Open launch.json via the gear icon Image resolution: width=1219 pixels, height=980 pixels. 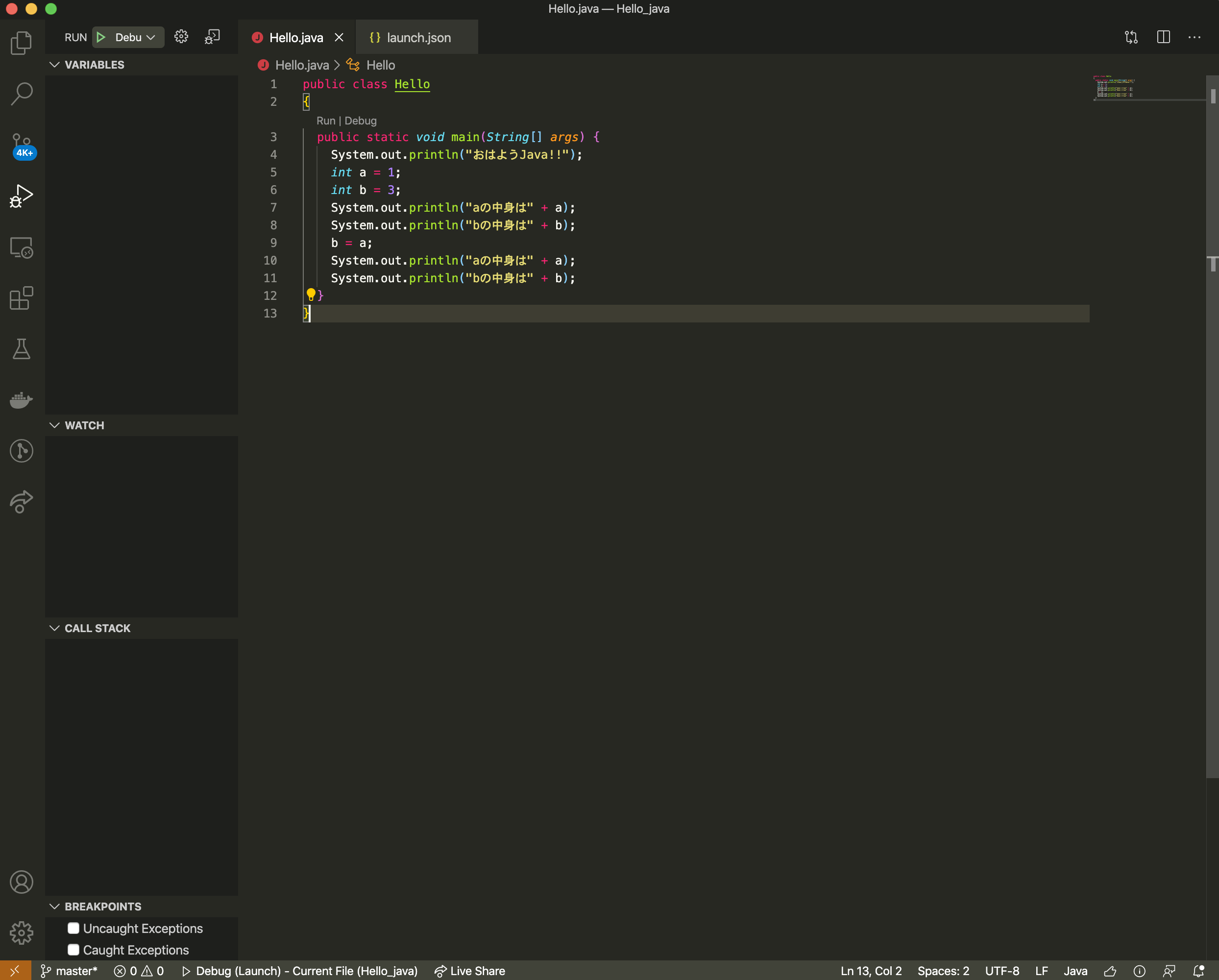[181, 37]
